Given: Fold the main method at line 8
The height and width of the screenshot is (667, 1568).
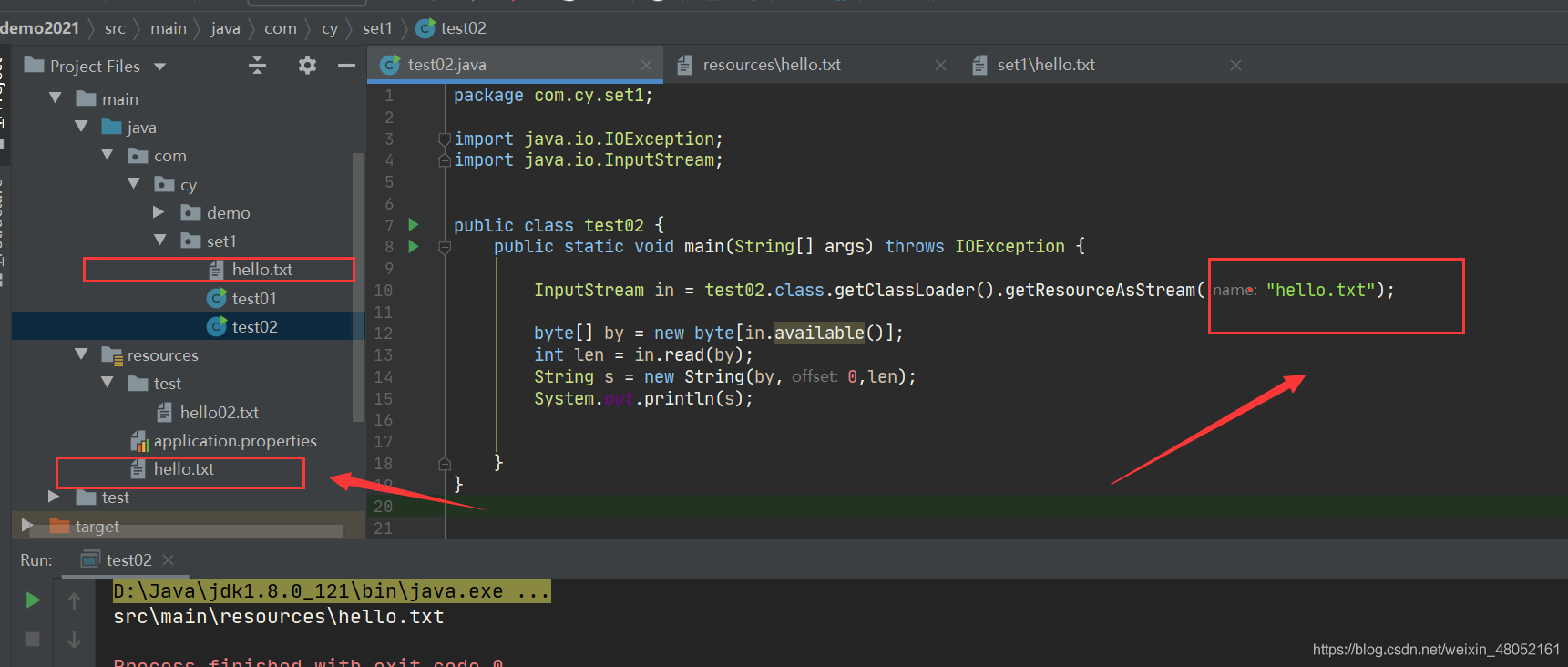Looking at the screenshot, I should pyautogui.click(x=445, y=247).
